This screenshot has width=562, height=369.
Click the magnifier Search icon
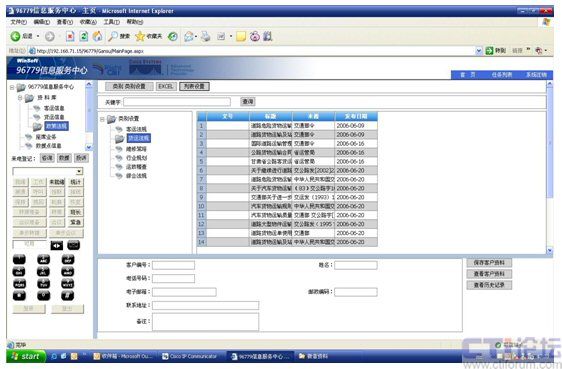click(x=113, y=36)
